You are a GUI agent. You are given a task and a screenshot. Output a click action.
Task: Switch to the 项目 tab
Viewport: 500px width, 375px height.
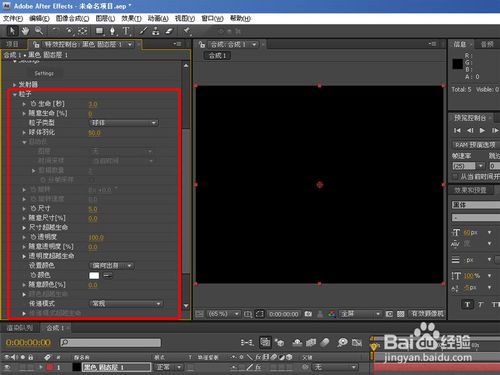click(x=12, y=44)
